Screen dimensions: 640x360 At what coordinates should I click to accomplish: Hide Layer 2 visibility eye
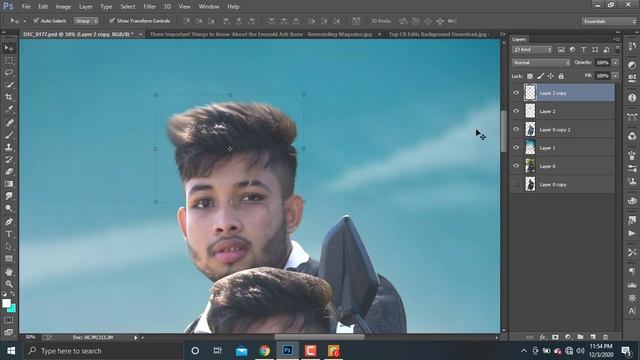[x=516, y=111]
